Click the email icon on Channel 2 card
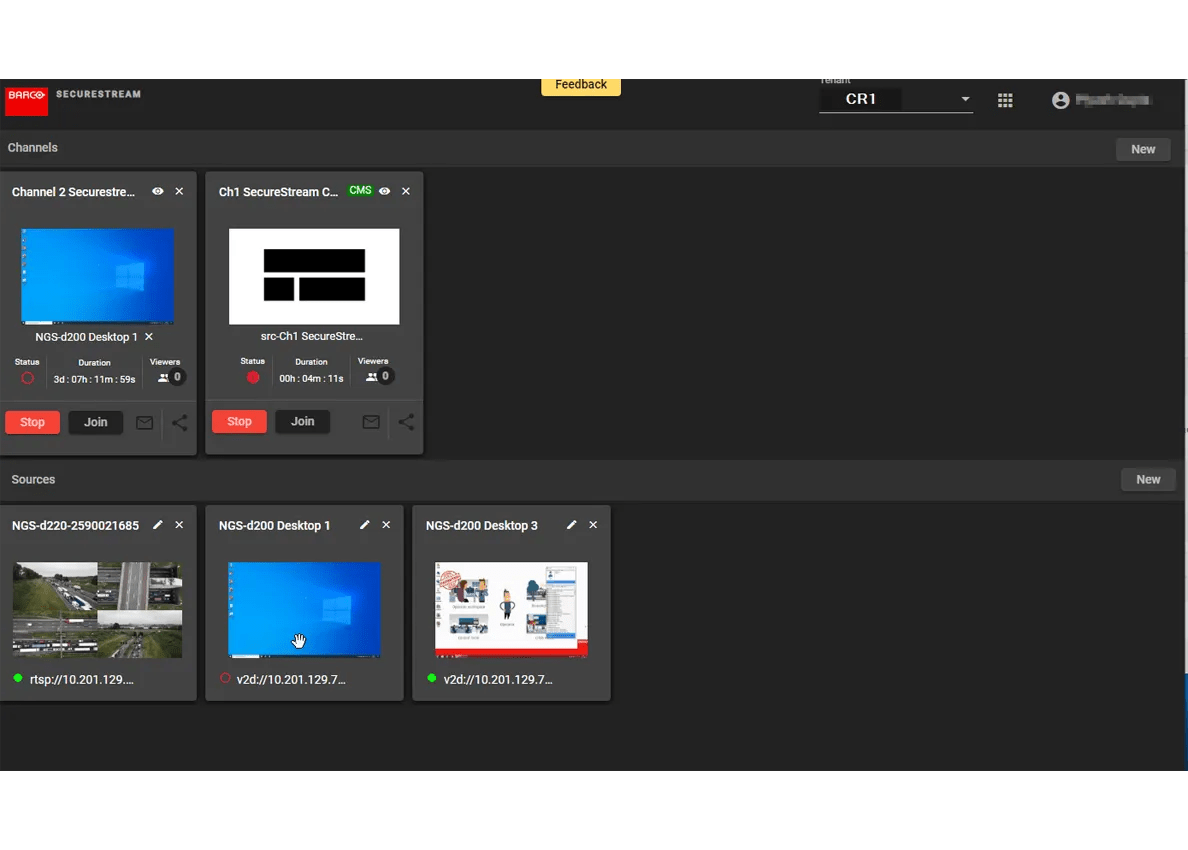 click(145, 423)
